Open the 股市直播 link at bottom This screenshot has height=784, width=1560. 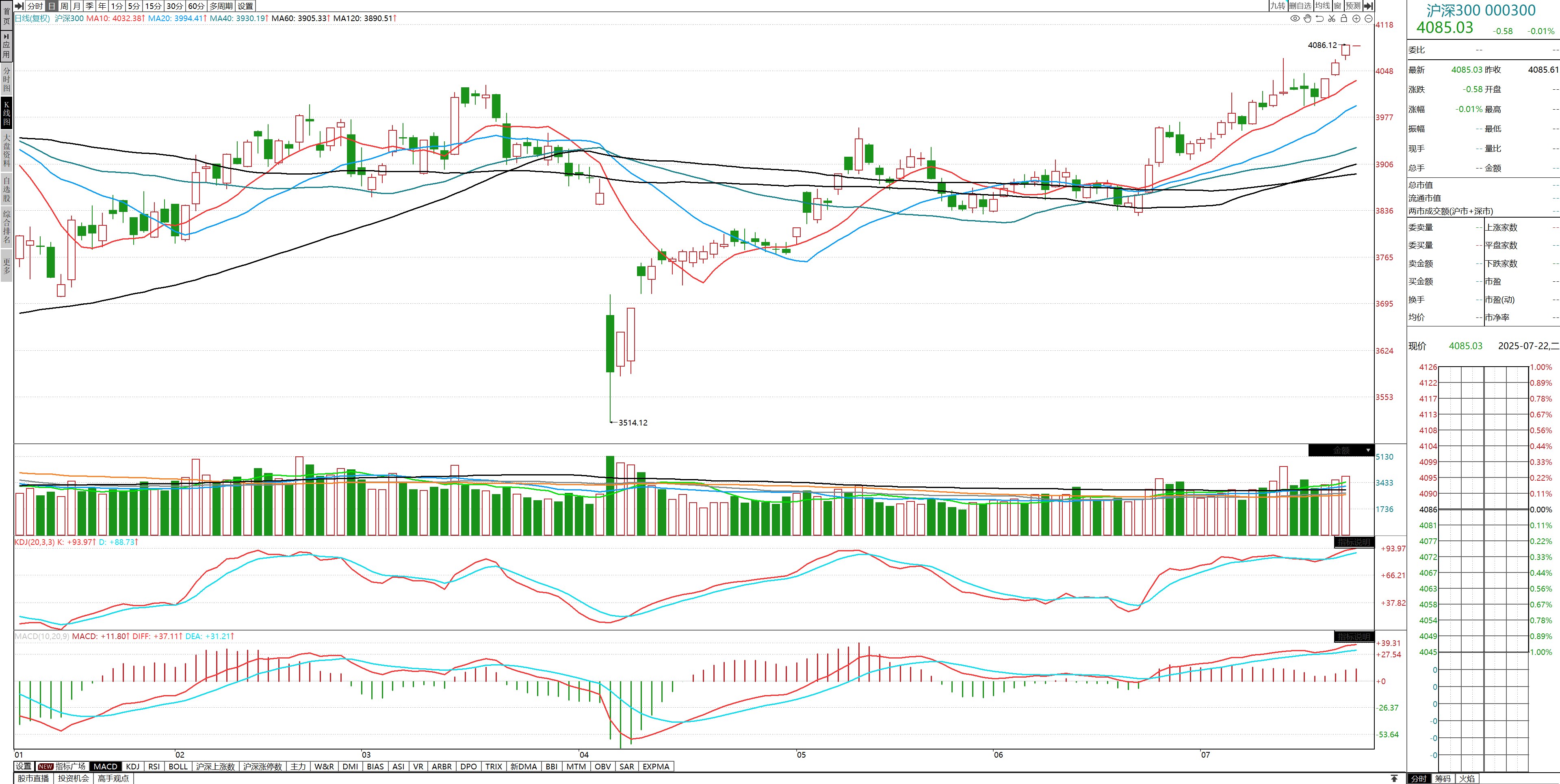(33, 779)
